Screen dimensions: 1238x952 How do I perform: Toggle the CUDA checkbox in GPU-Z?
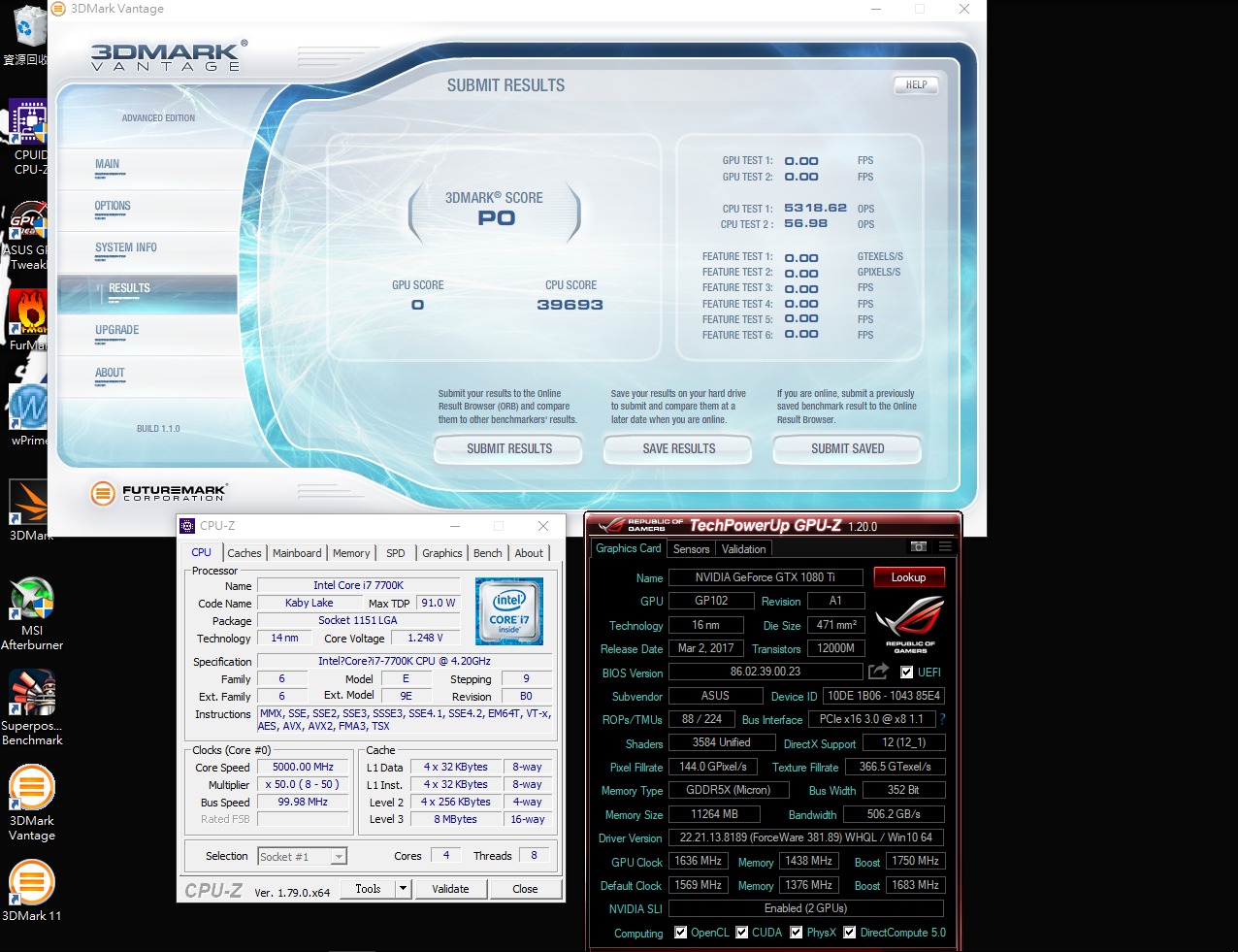tap(742, 933)
